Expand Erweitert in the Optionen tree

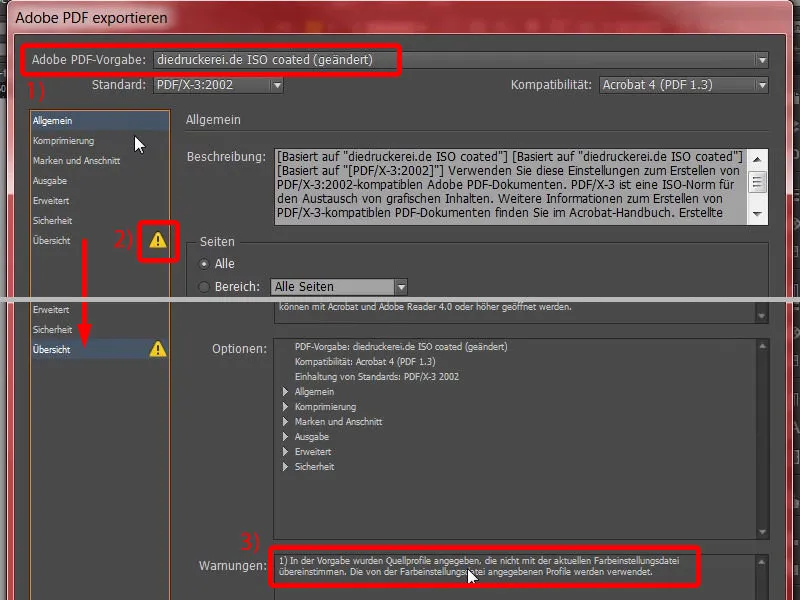285,452
